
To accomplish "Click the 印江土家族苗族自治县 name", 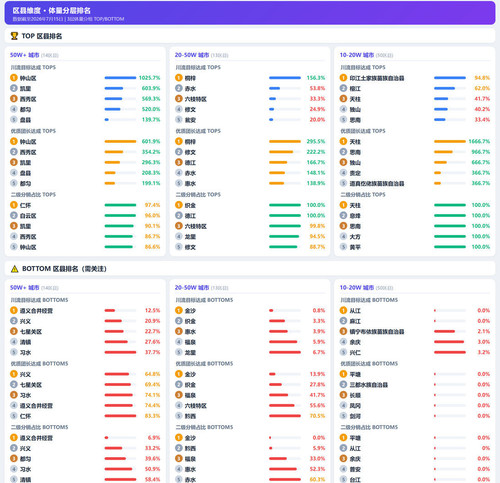I will 377,78.
